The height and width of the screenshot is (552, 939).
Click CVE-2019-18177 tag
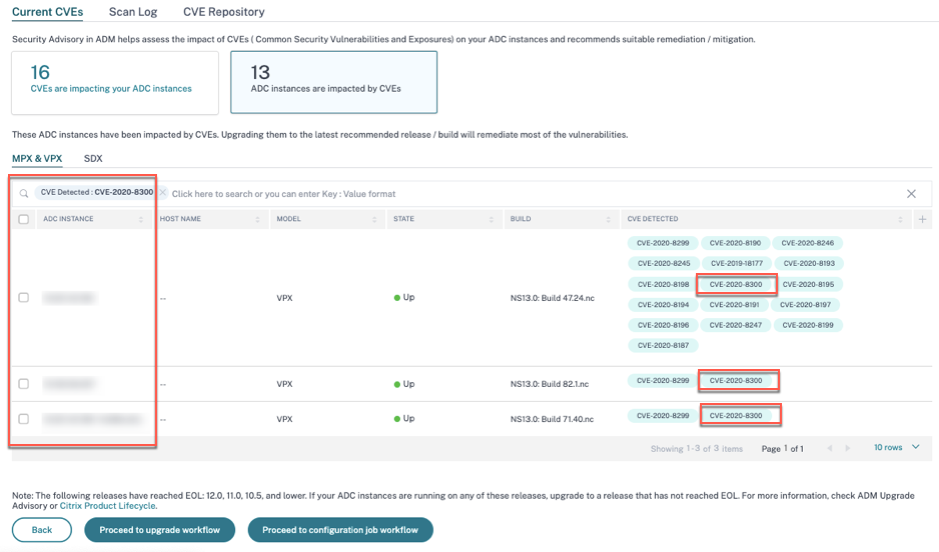(x=736, y=263)
